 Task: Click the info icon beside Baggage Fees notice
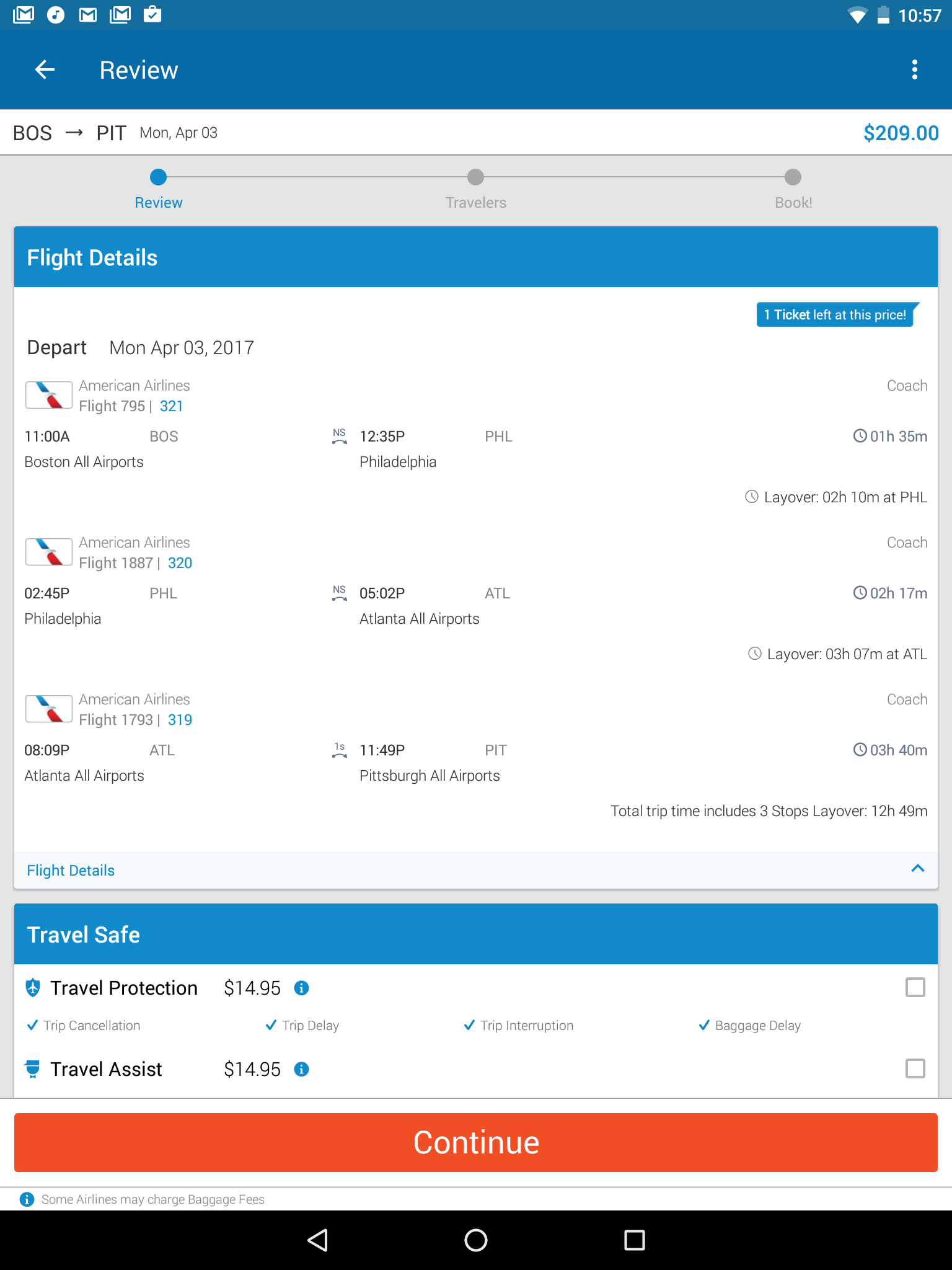click(x=27, y=1199)
